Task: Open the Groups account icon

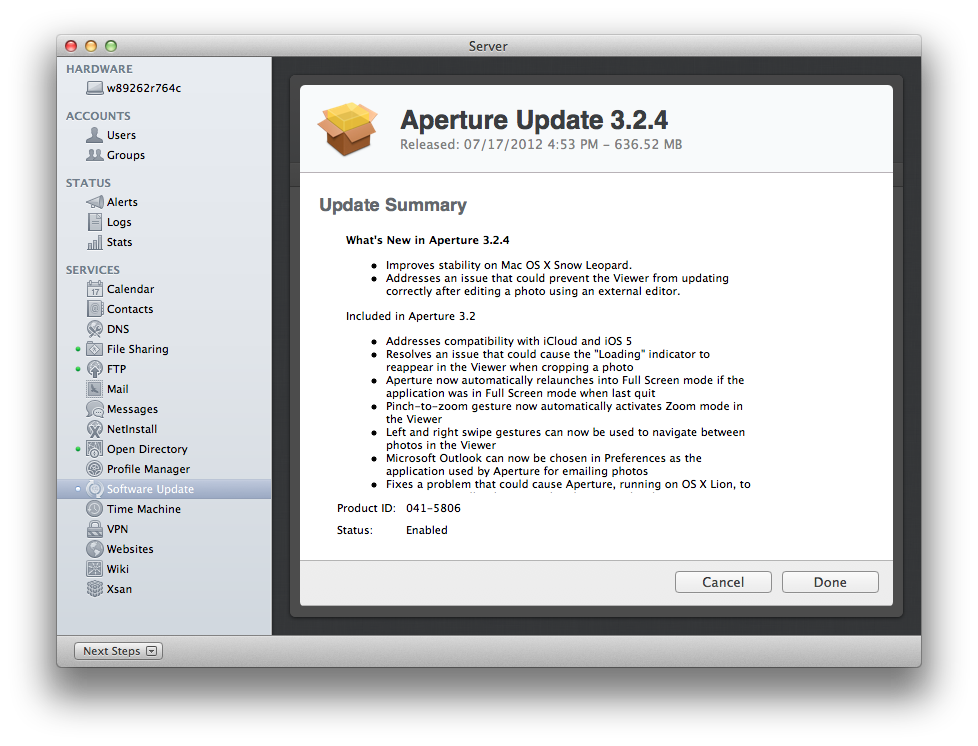Action: pyautogui.click(x=95, y=155)
